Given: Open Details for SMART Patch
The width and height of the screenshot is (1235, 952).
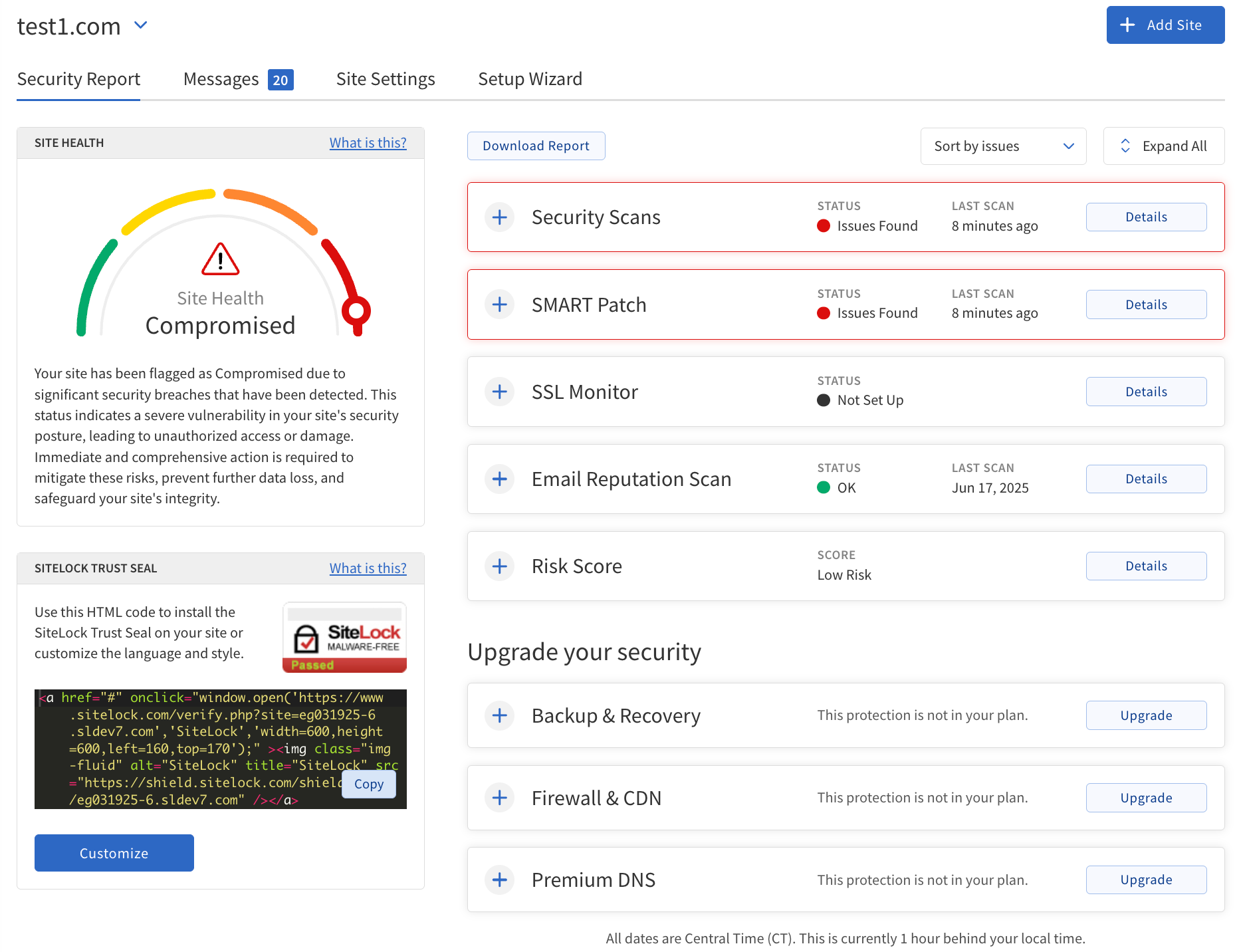Looking at the screenshot, I should click(x=1146, y=304).
